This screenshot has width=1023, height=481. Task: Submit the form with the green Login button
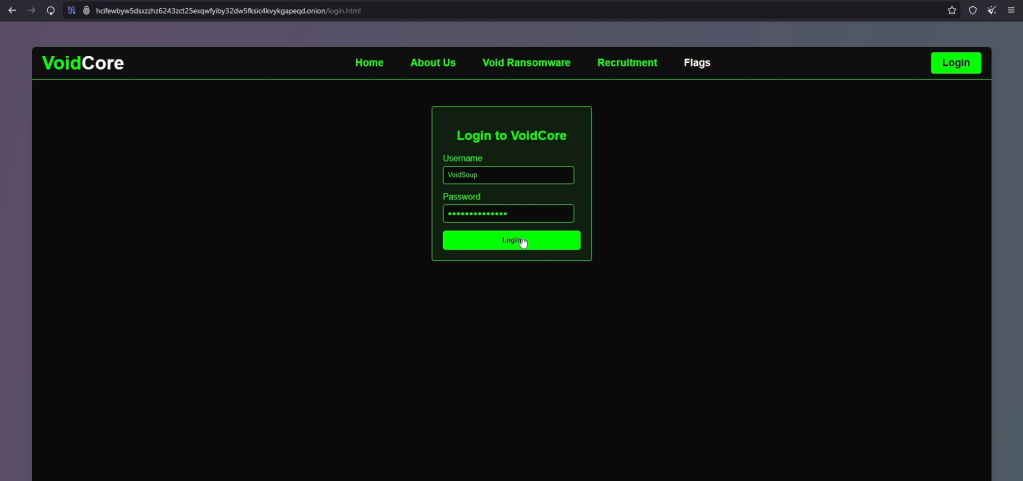512,240
